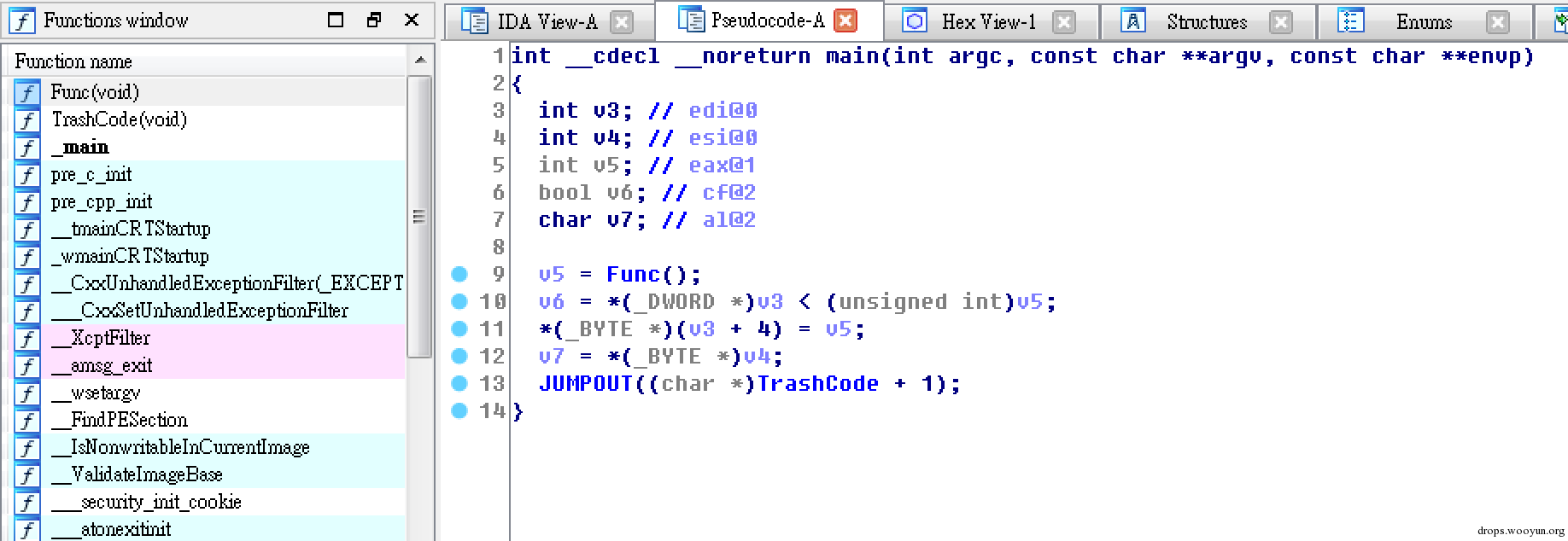Click the Enums tab icon
The width and height of the screenshot is (1568, 541).
click(x=1350, y=20)
